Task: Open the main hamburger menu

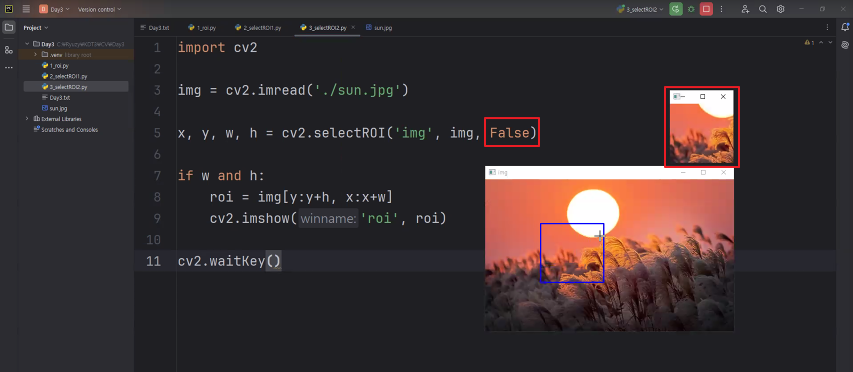Action: [26, 9]
